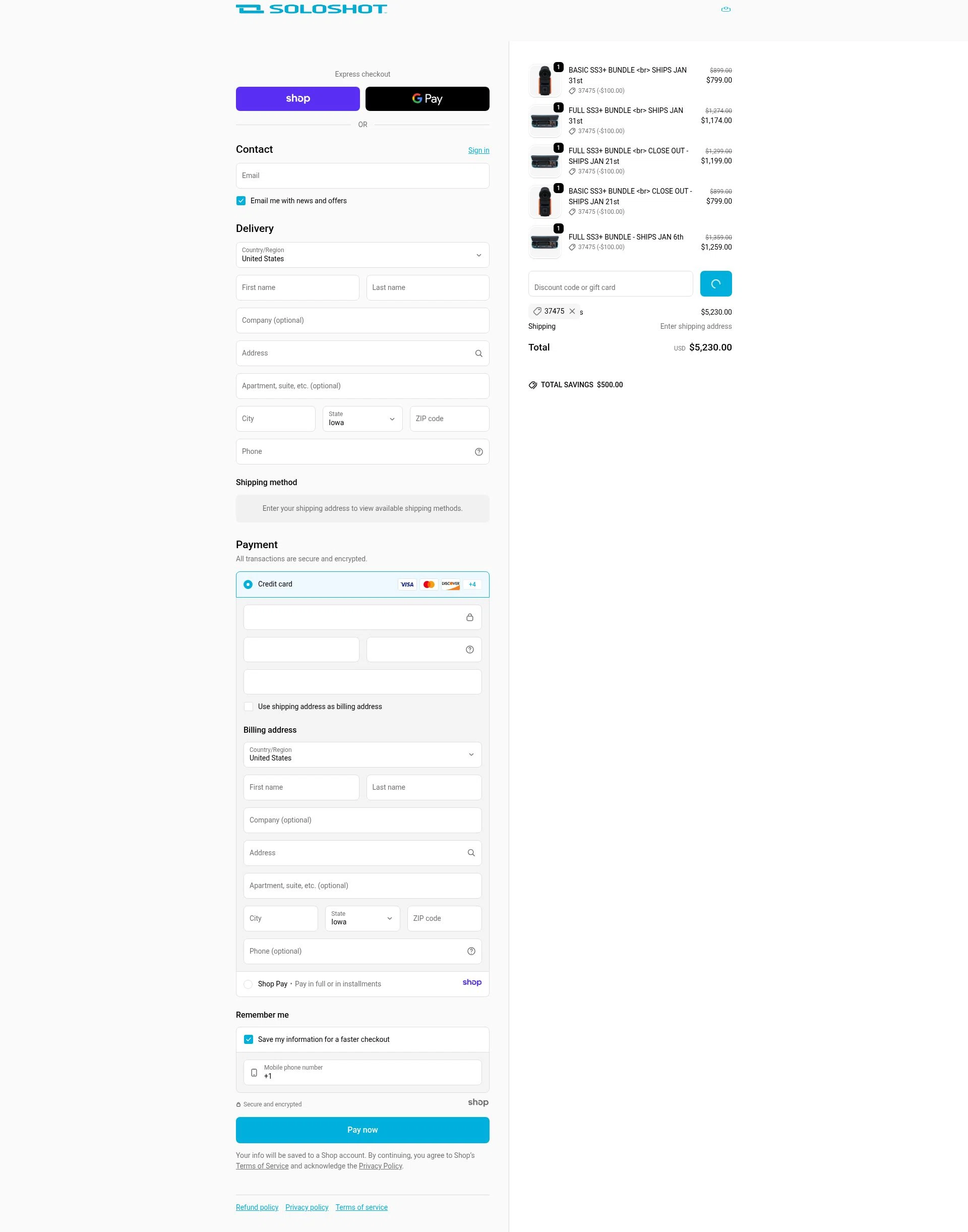
Task: Open the phone number help icon
Action: point(478,451)
